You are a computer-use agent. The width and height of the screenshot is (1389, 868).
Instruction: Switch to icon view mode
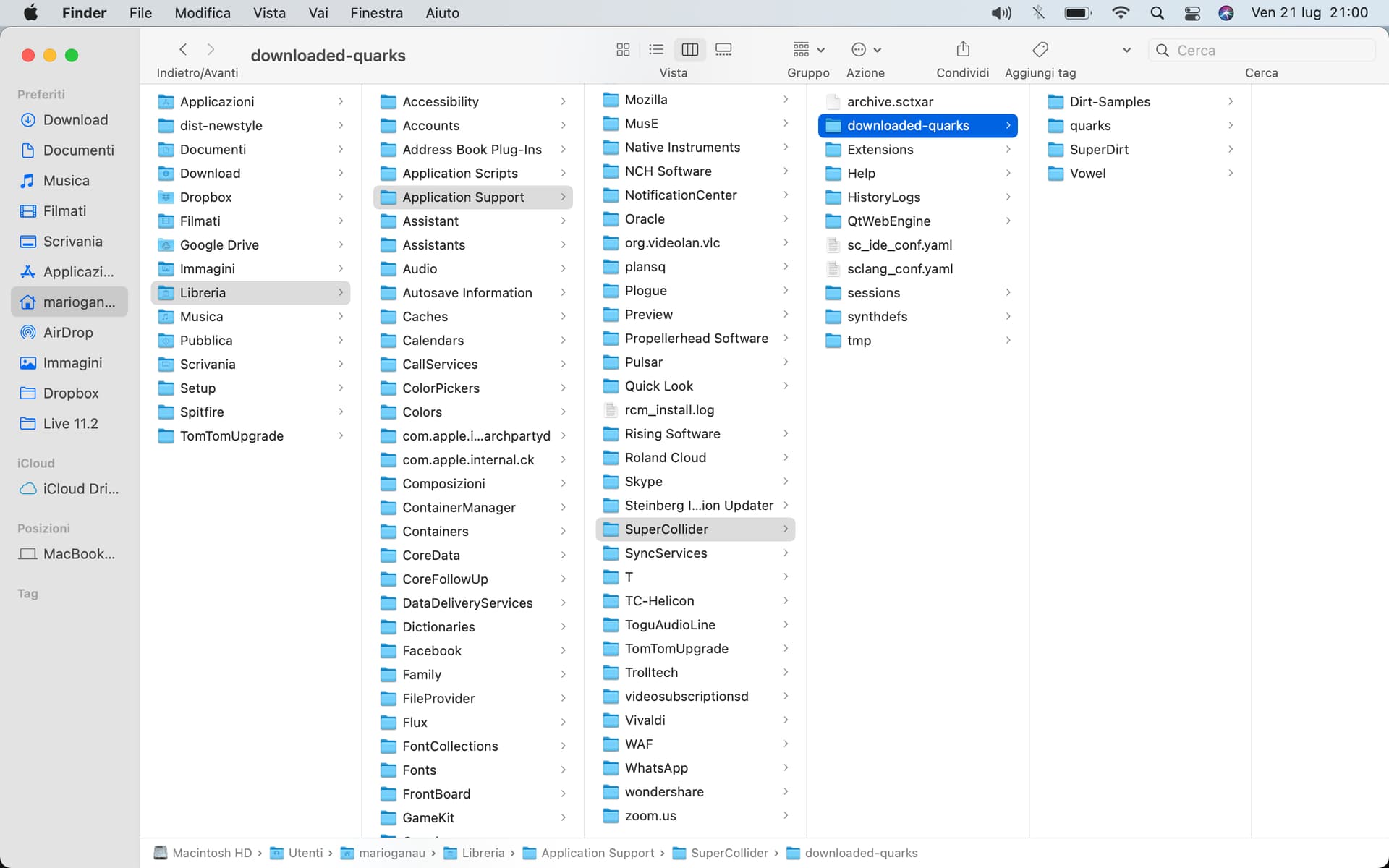tap(622, 49)
